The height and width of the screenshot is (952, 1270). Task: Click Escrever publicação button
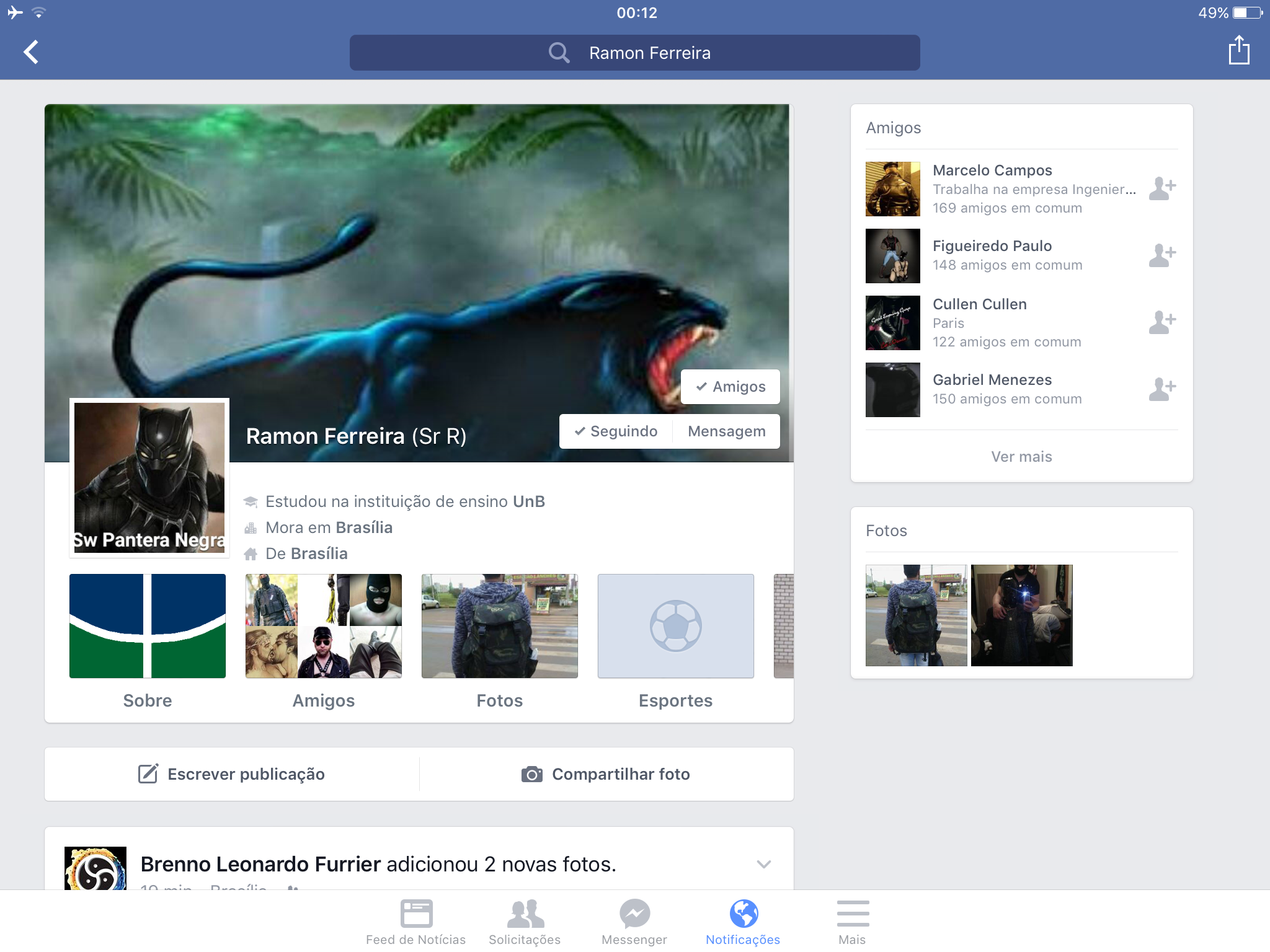click(x=232, y=774)
